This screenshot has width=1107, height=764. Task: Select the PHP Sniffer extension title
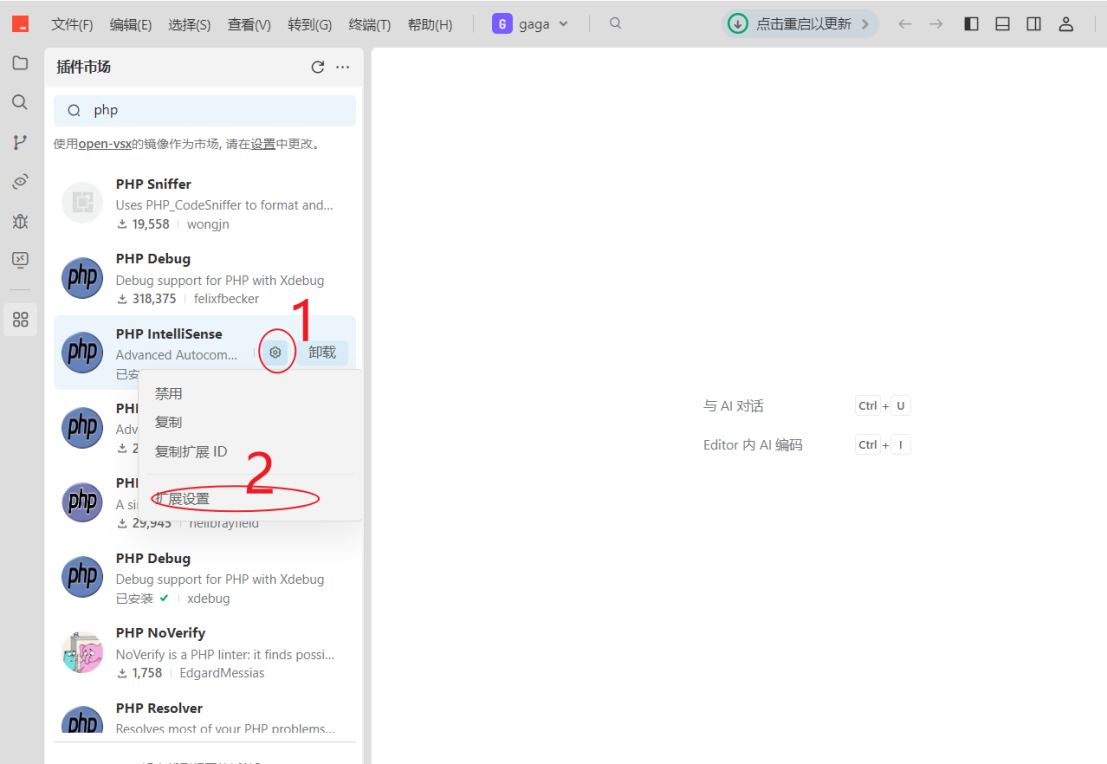tap(153, 184)
